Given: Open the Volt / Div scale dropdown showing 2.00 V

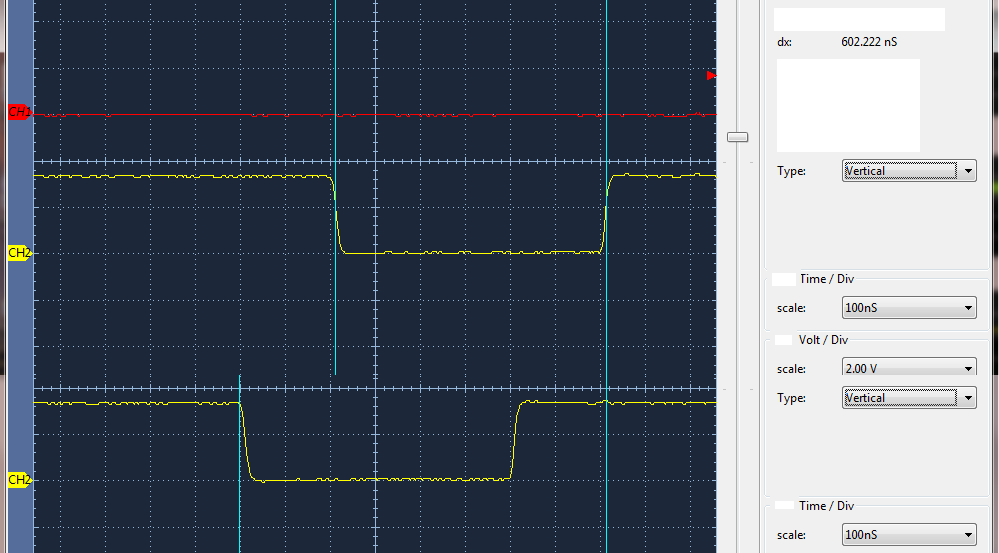Looking at the screenshot, I should click(909, 368).
